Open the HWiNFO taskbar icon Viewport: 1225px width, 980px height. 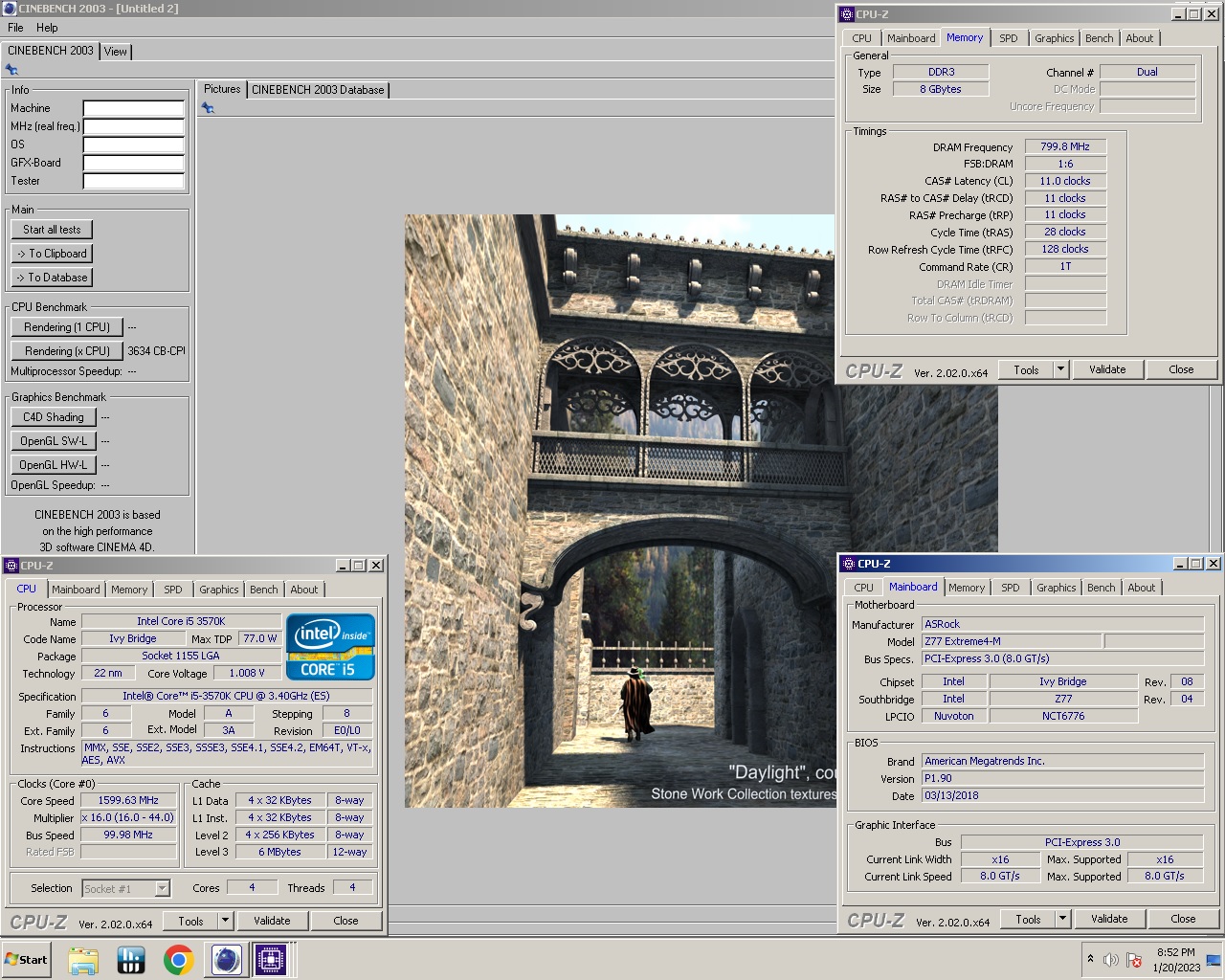coord(131,960)
